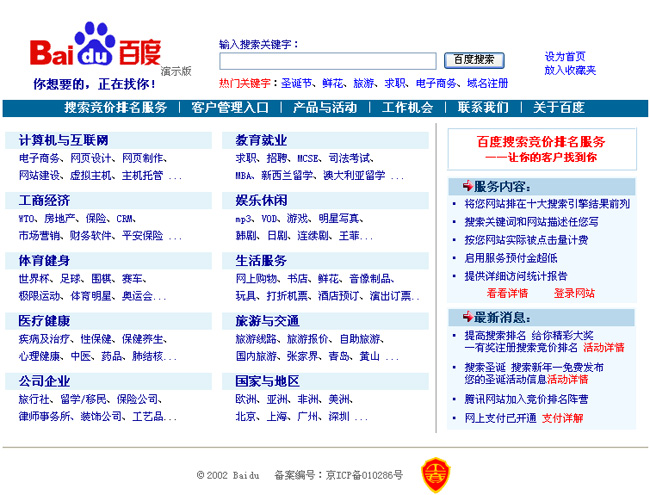Click the 奥运会 link

[x=137, y=296]
